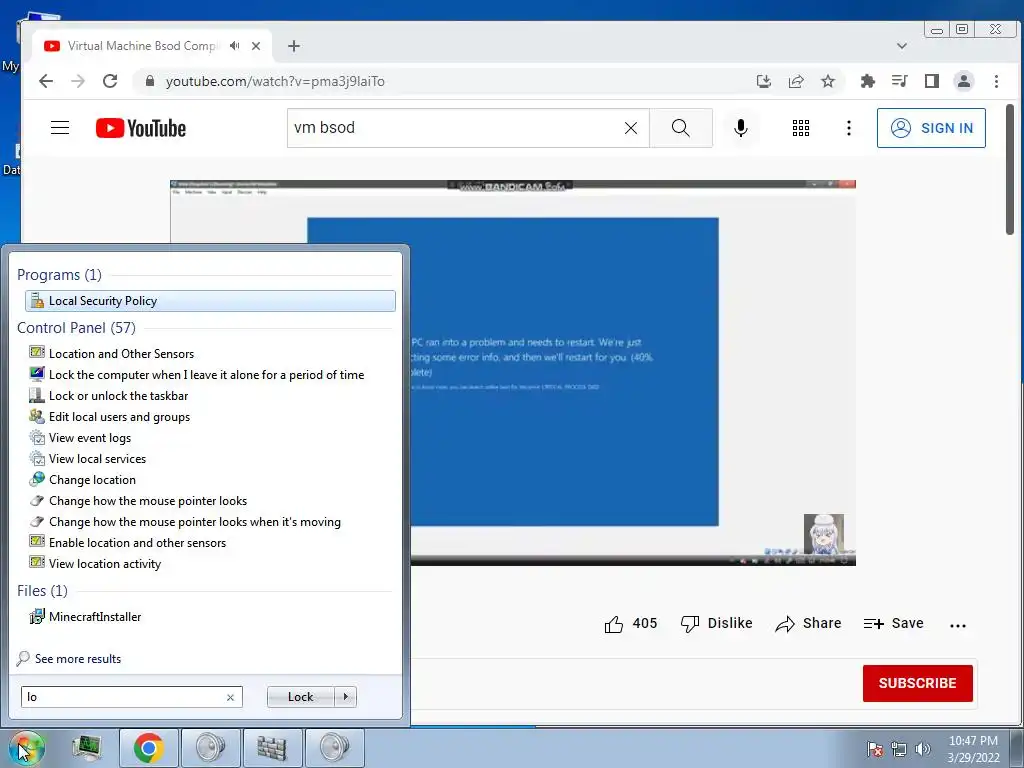Click the YouTube search magnifier button
The height and width of the screenshot is (768, 1024).
click(x=680, y=128)
